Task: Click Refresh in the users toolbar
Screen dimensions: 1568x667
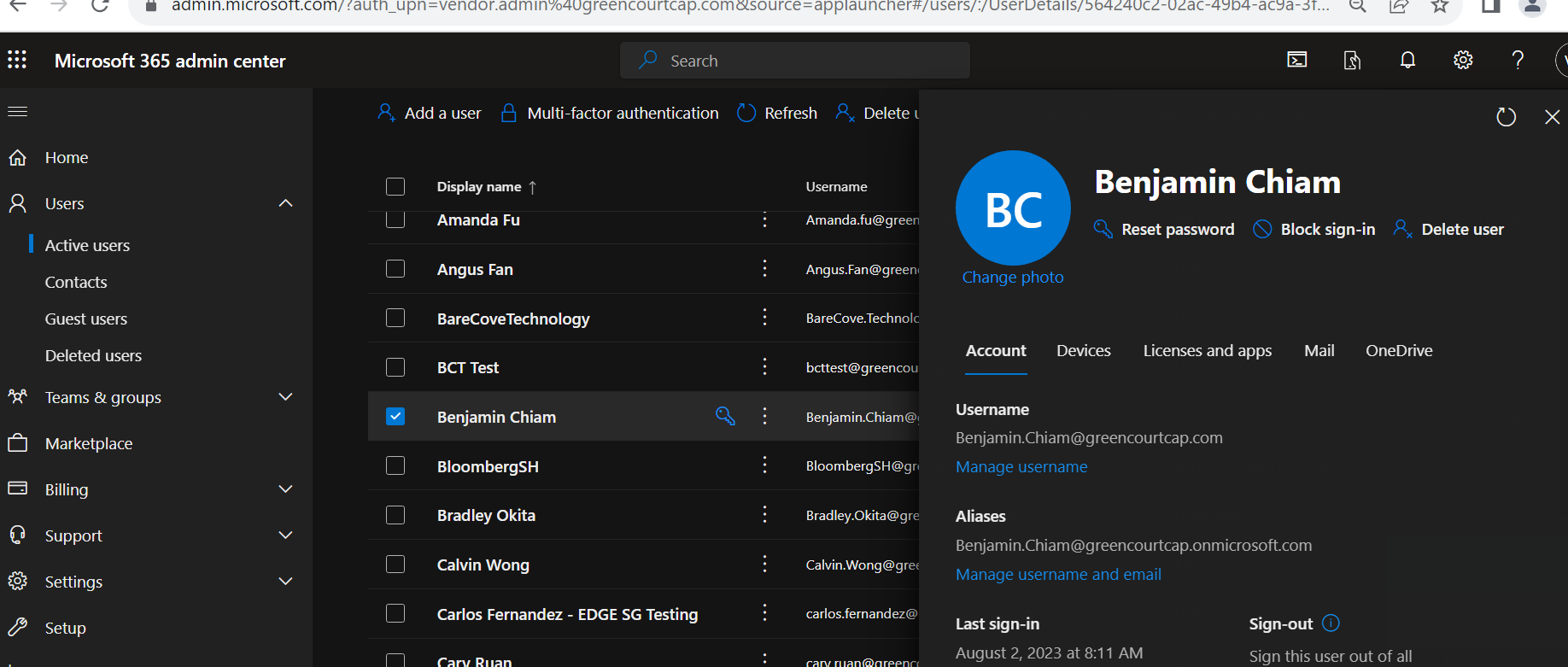Action: point(777,113)
